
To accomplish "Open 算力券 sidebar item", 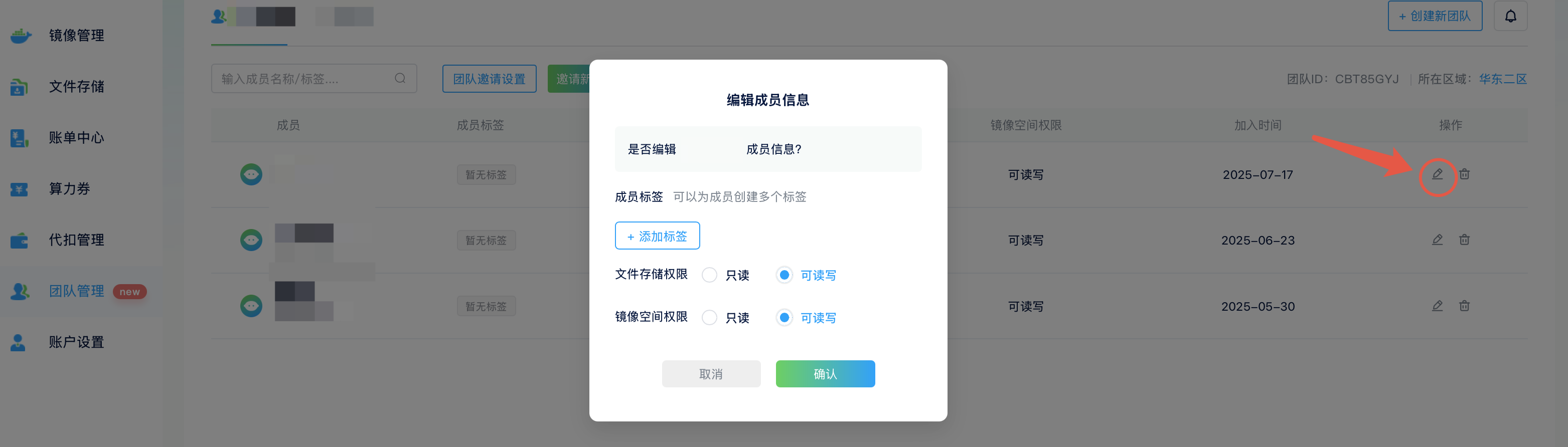I will tap(69, 188).
